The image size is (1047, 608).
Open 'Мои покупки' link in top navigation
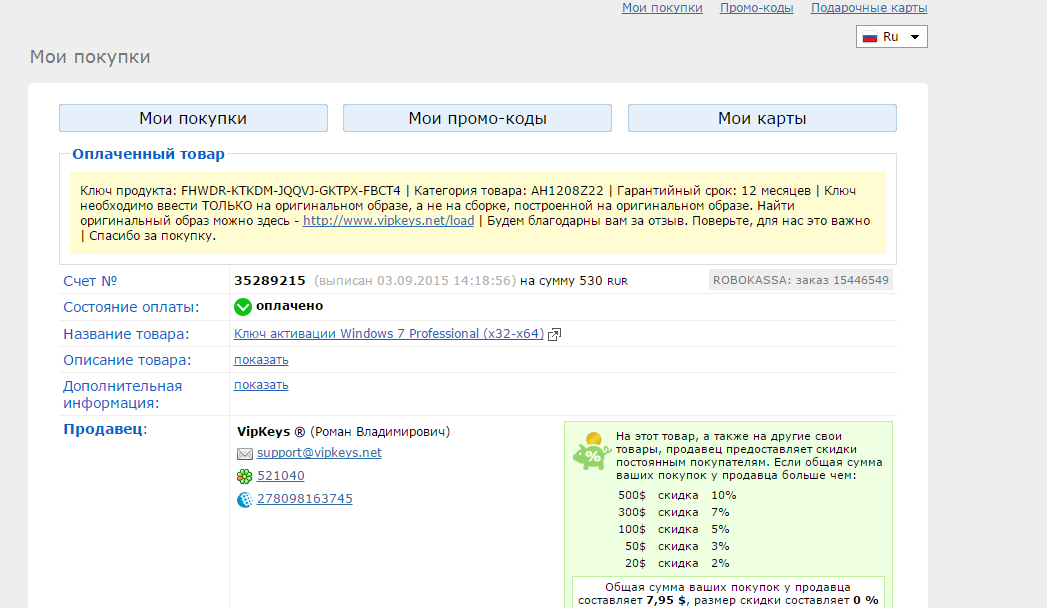pos(662,8)
